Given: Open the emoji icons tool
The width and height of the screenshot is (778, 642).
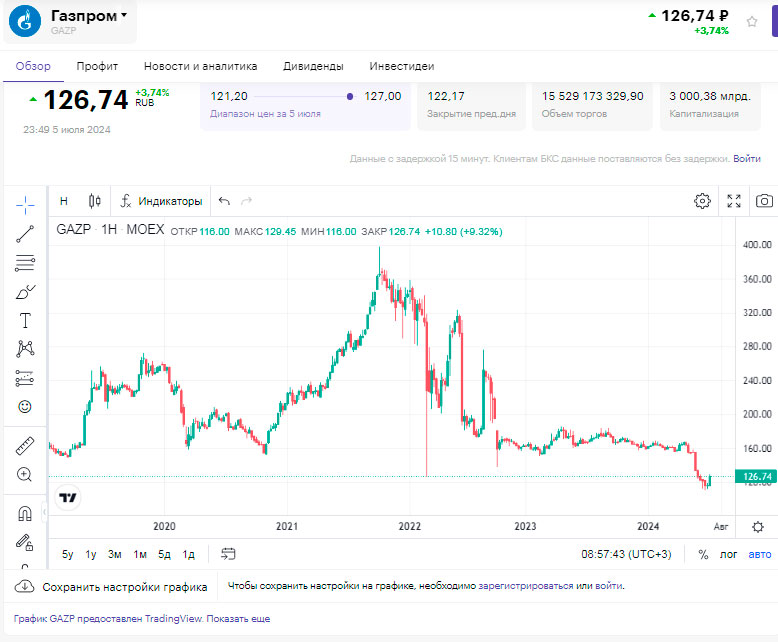Looking at the screenshot, I should tap(25, 407).
